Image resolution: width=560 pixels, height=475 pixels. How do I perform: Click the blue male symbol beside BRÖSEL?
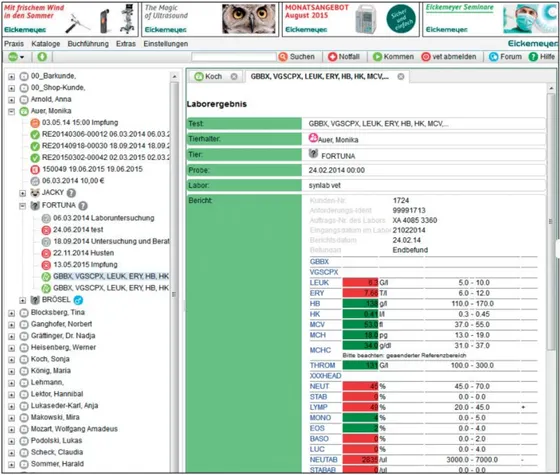(78, 300)
